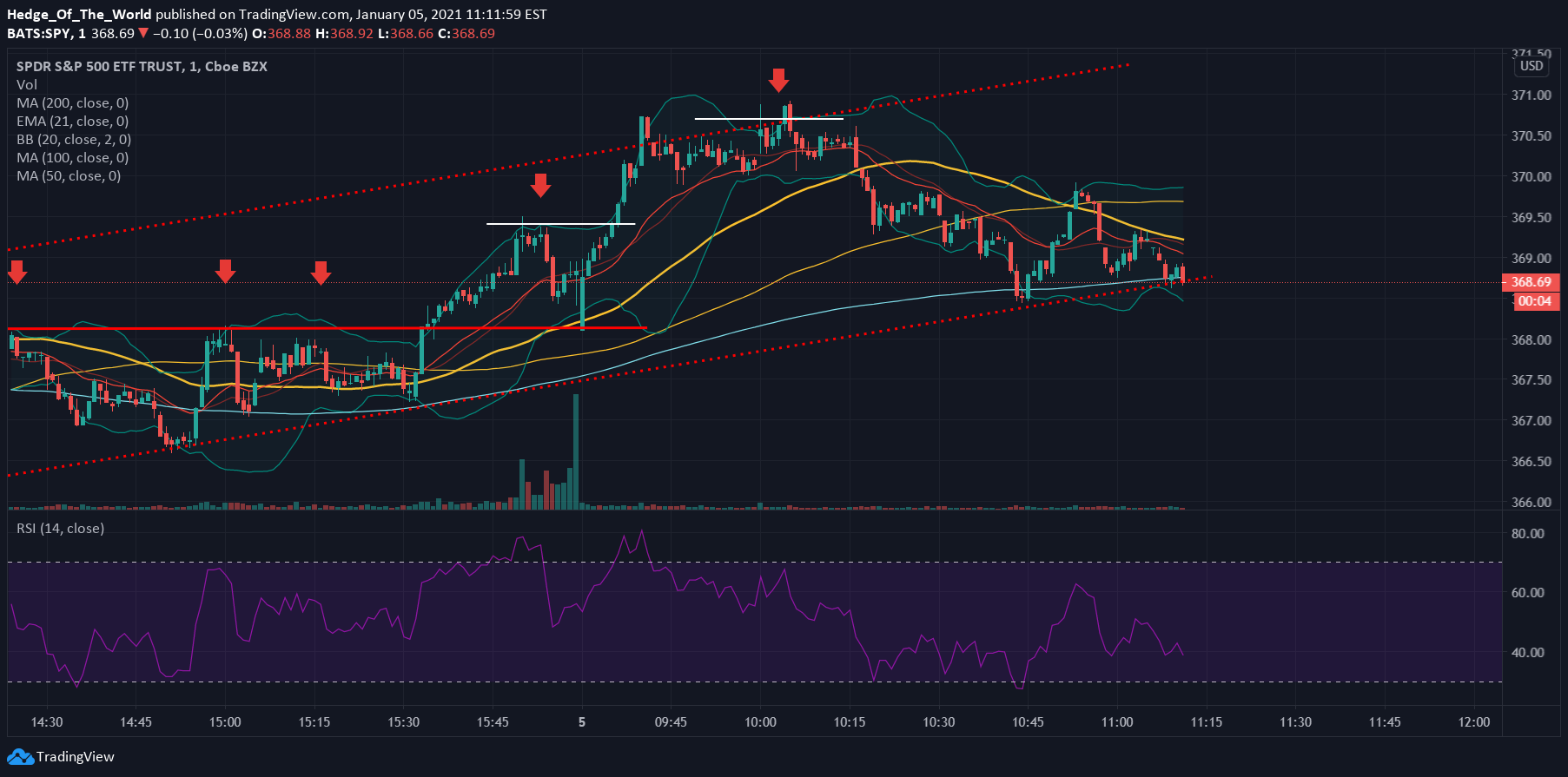Image resolution: width=1568 pixels, height=777 pixels.
Task: Click the 370.00 price axis label
Action: [1532, 177]
